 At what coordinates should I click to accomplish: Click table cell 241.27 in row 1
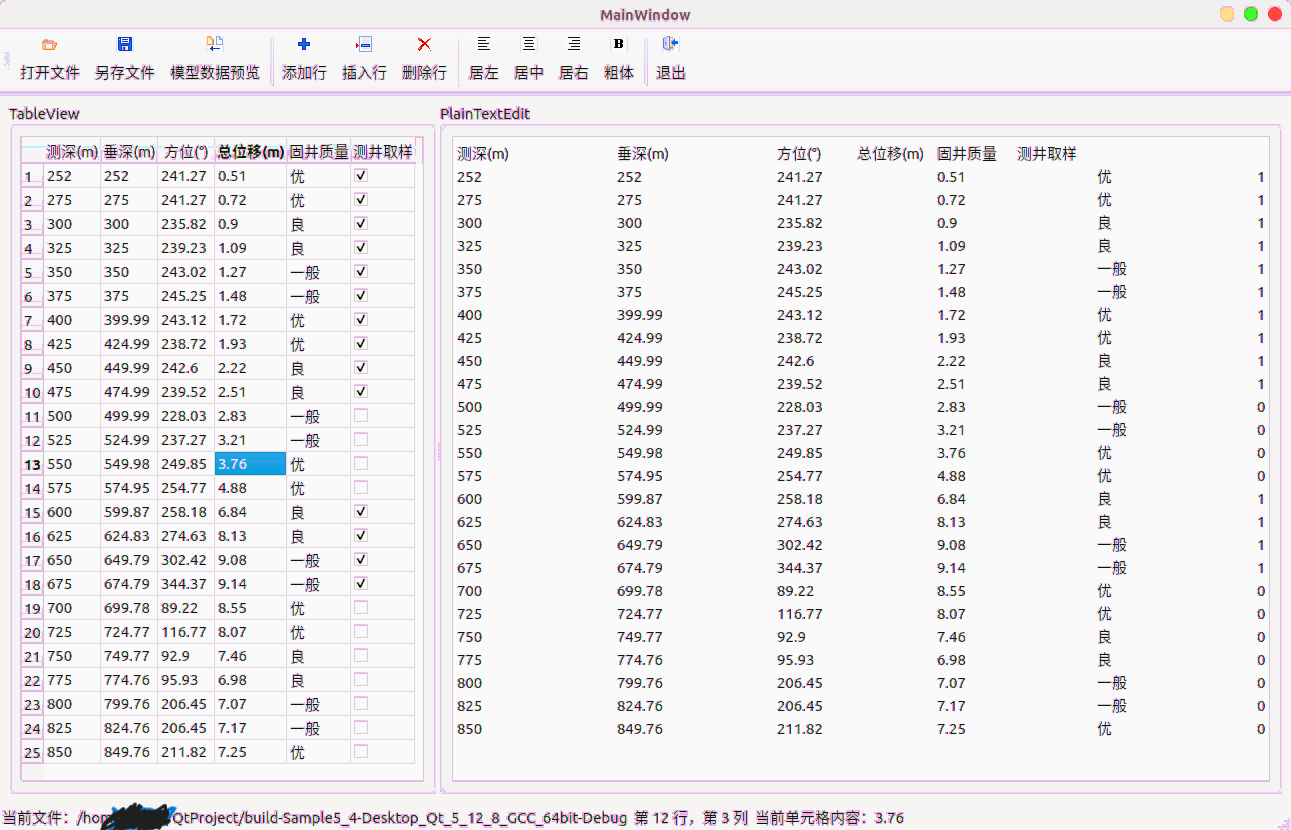click(186, 176)
